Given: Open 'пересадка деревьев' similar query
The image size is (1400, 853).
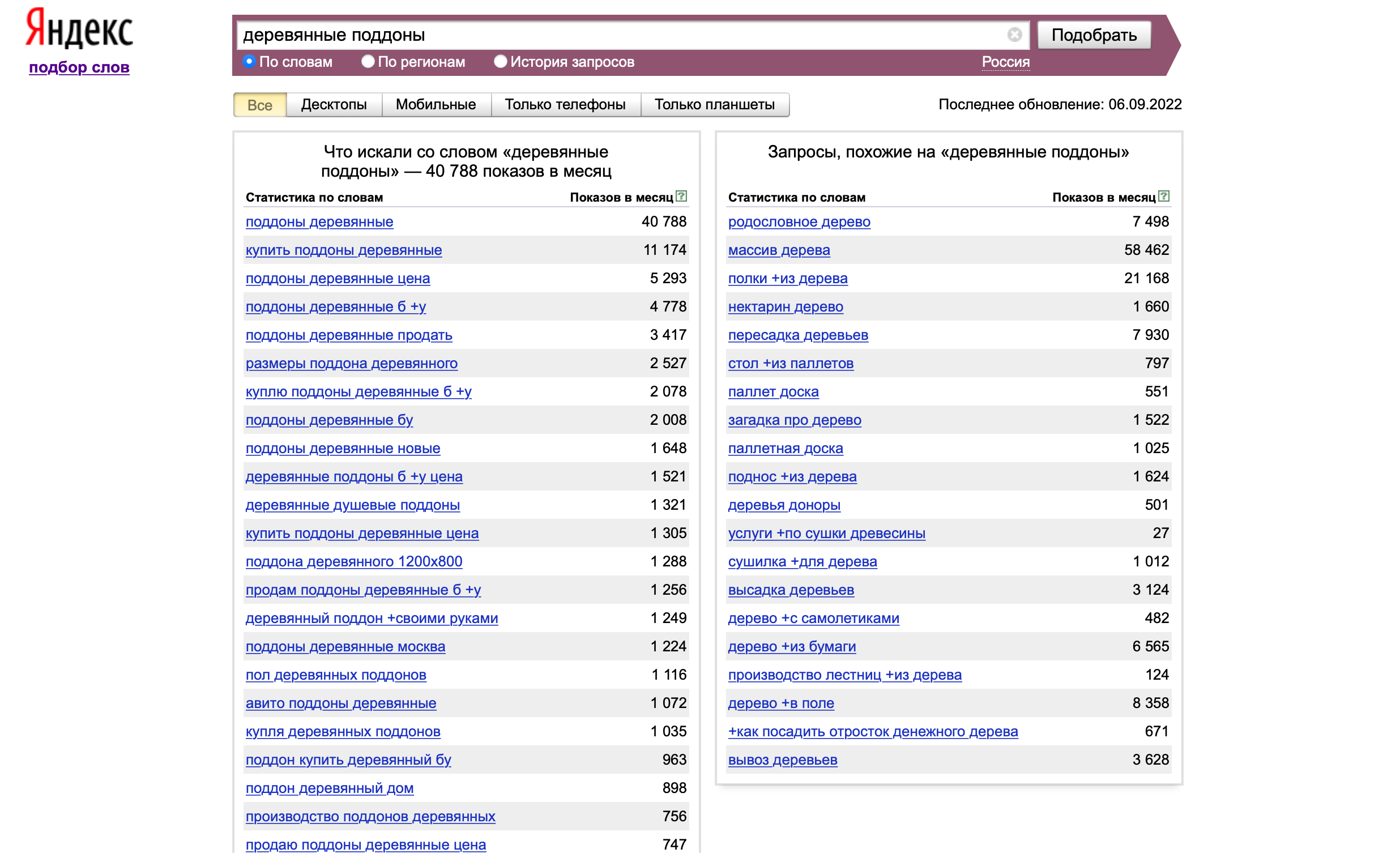Looking at the screenshot, I should click(x=799, y=335).
